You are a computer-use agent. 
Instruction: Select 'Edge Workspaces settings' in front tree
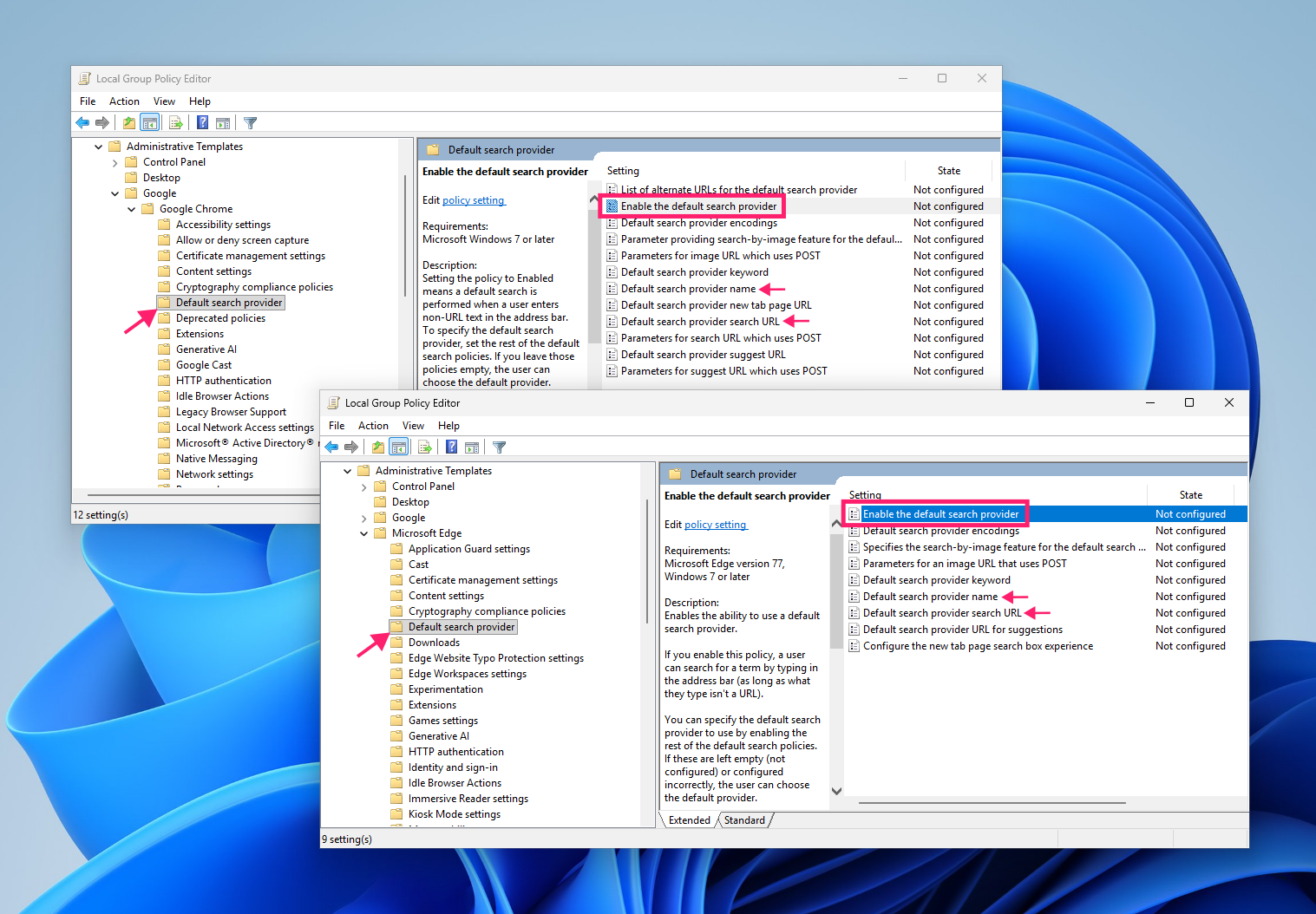click(468, 674)
